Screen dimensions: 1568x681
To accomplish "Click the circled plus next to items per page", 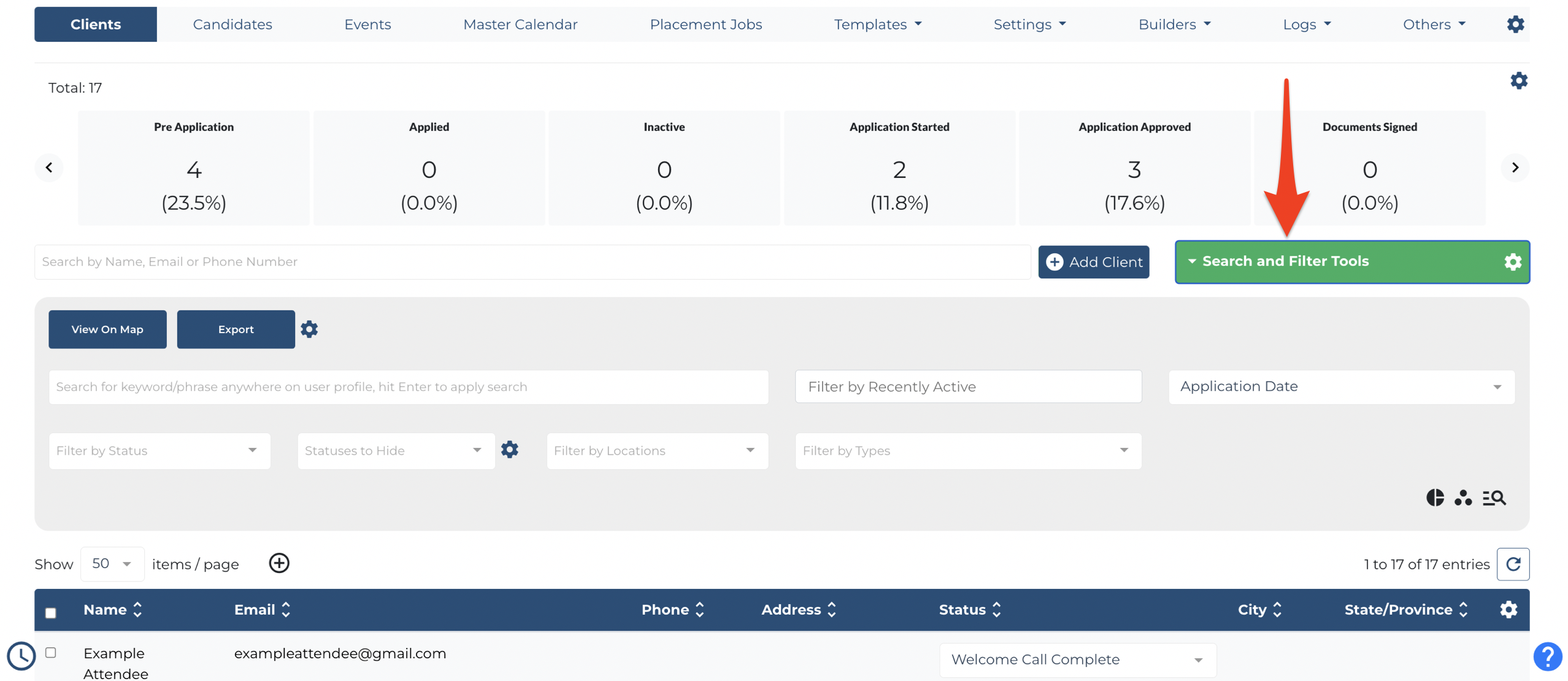I will (279, 563).
